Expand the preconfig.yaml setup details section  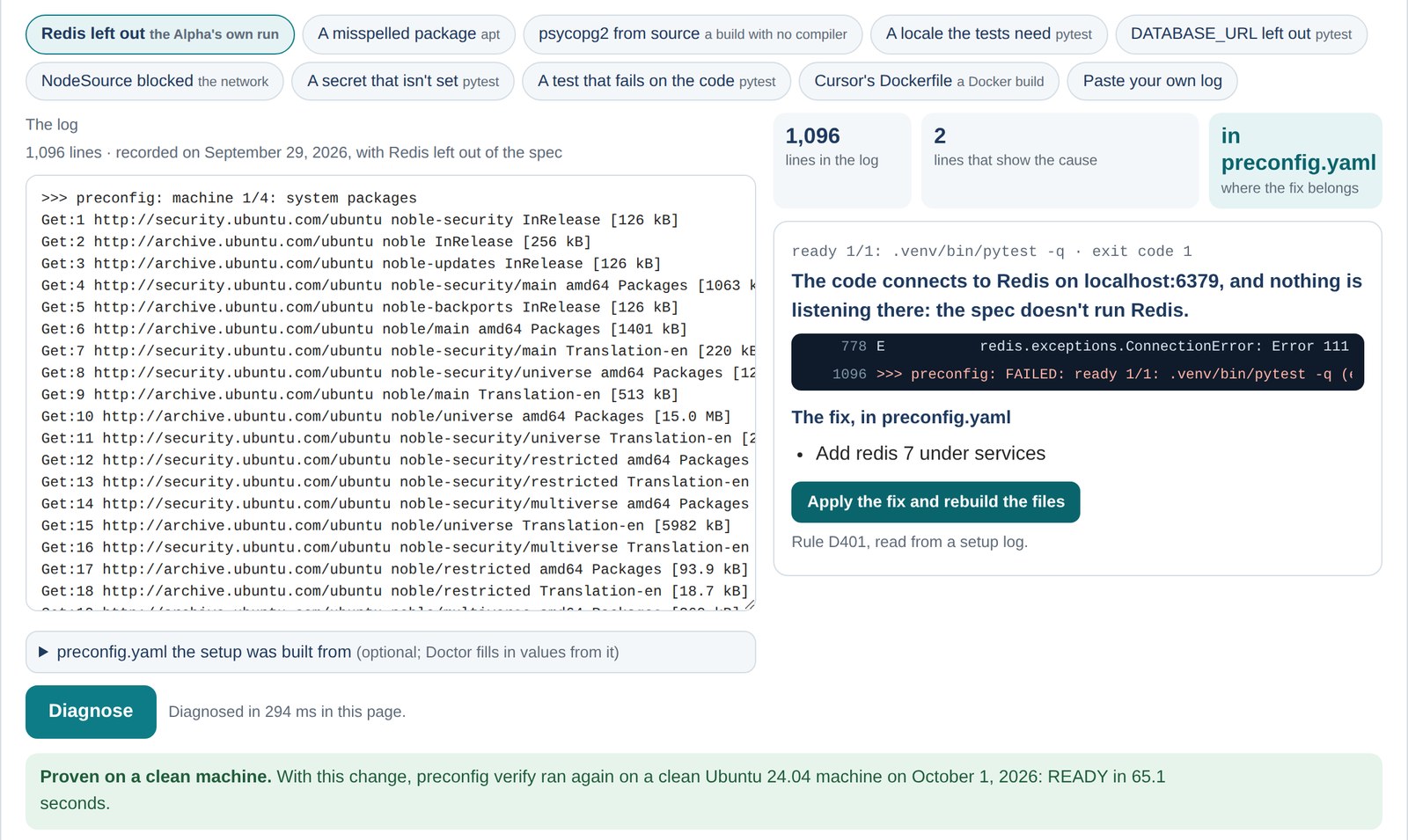(x=391, y=652)
